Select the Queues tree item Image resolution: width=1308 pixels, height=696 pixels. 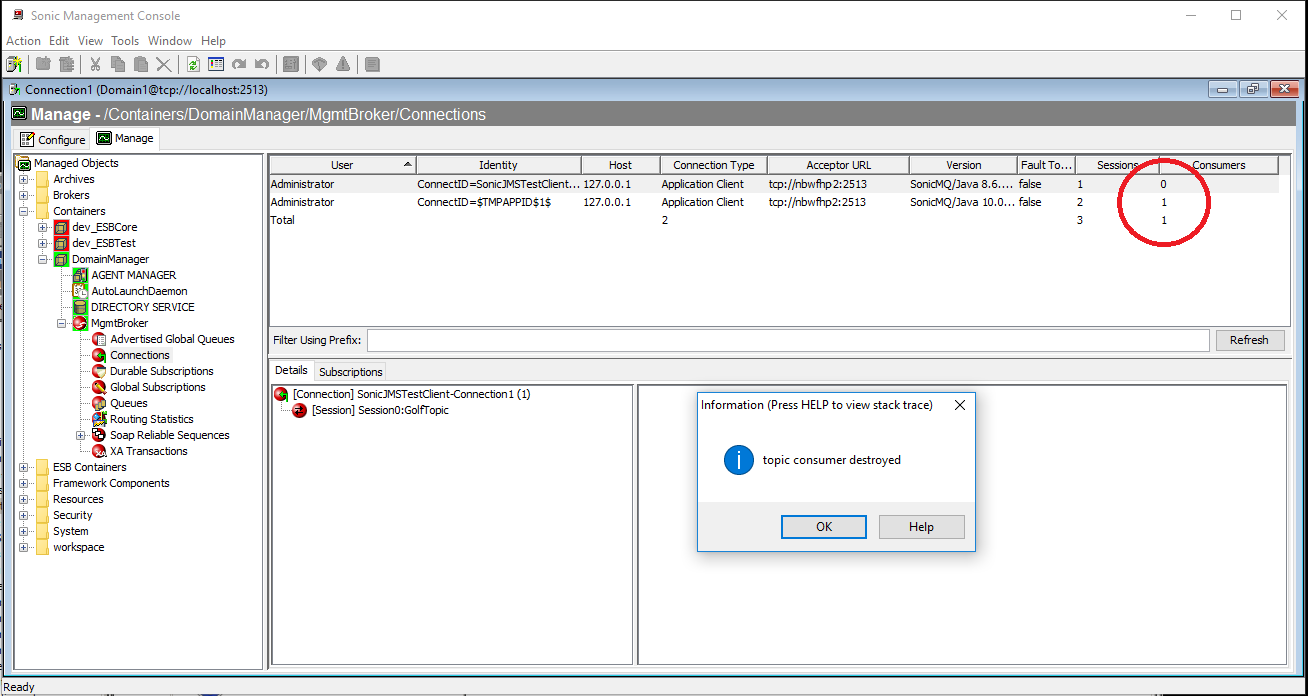(x=129, y=403)
